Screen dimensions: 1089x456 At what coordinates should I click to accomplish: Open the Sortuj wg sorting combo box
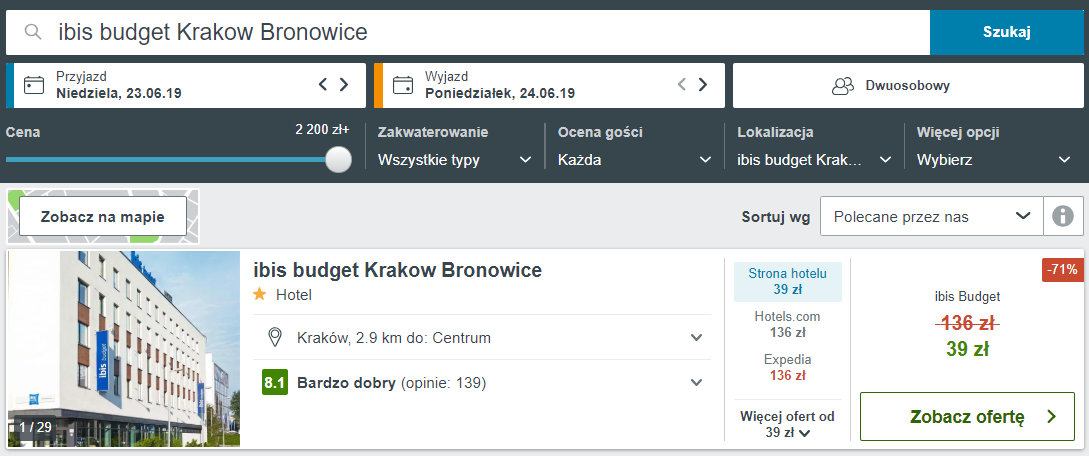930,216
